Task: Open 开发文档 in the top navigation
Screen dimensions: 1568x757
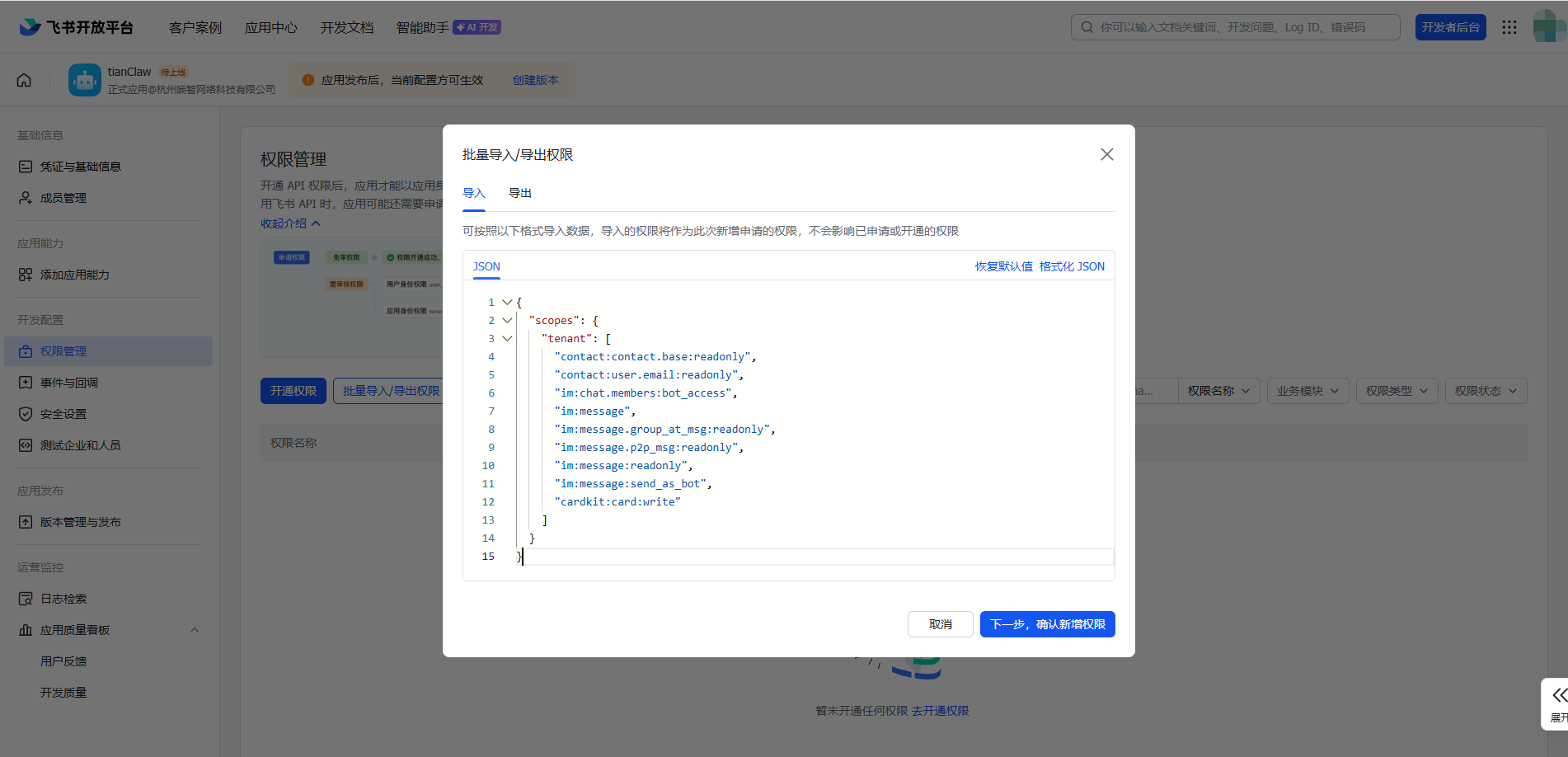Action: click(x=346, y=26)
